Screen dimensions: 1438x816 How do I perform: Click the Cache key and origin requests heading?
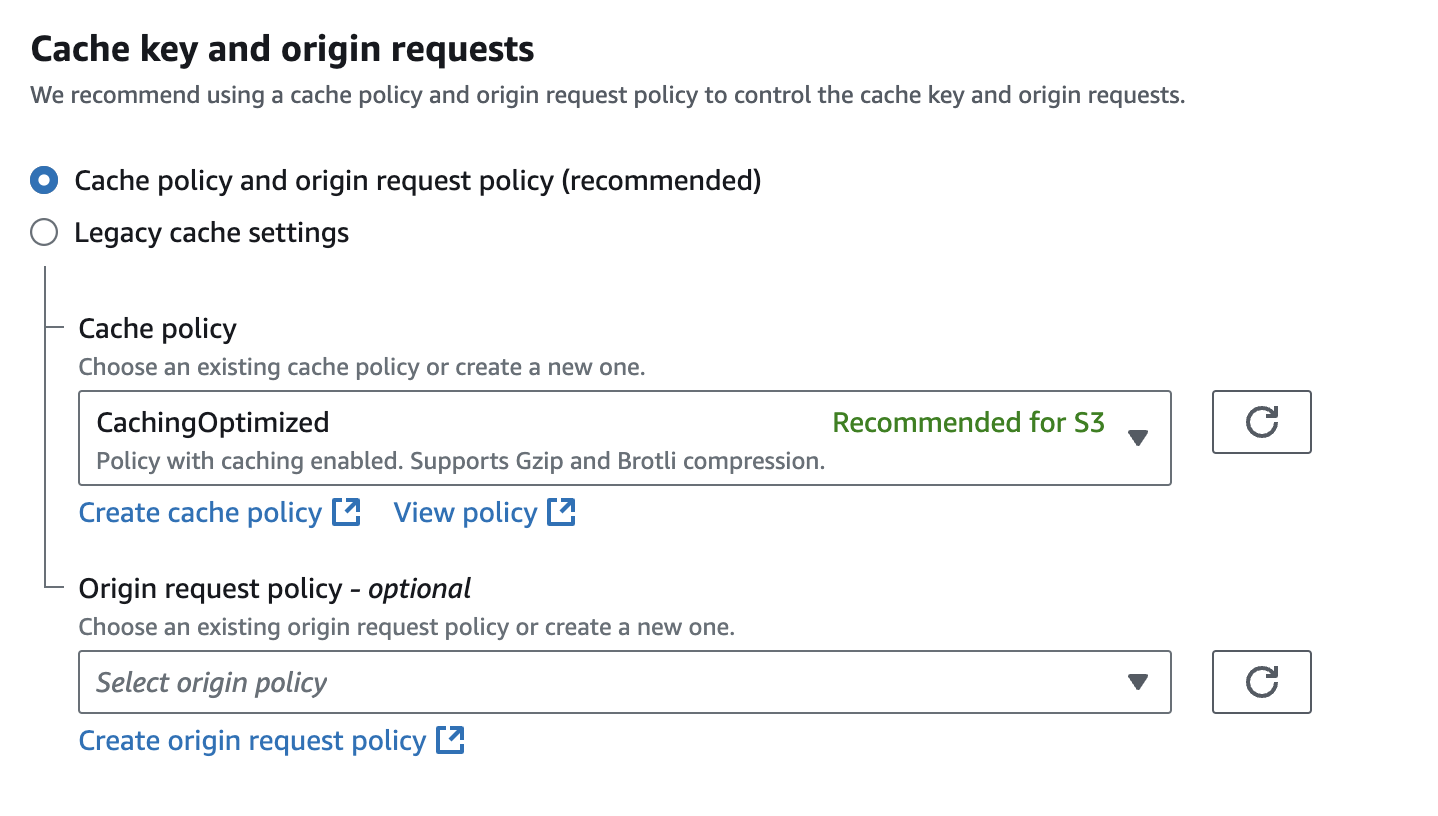[x=283, y=49]
